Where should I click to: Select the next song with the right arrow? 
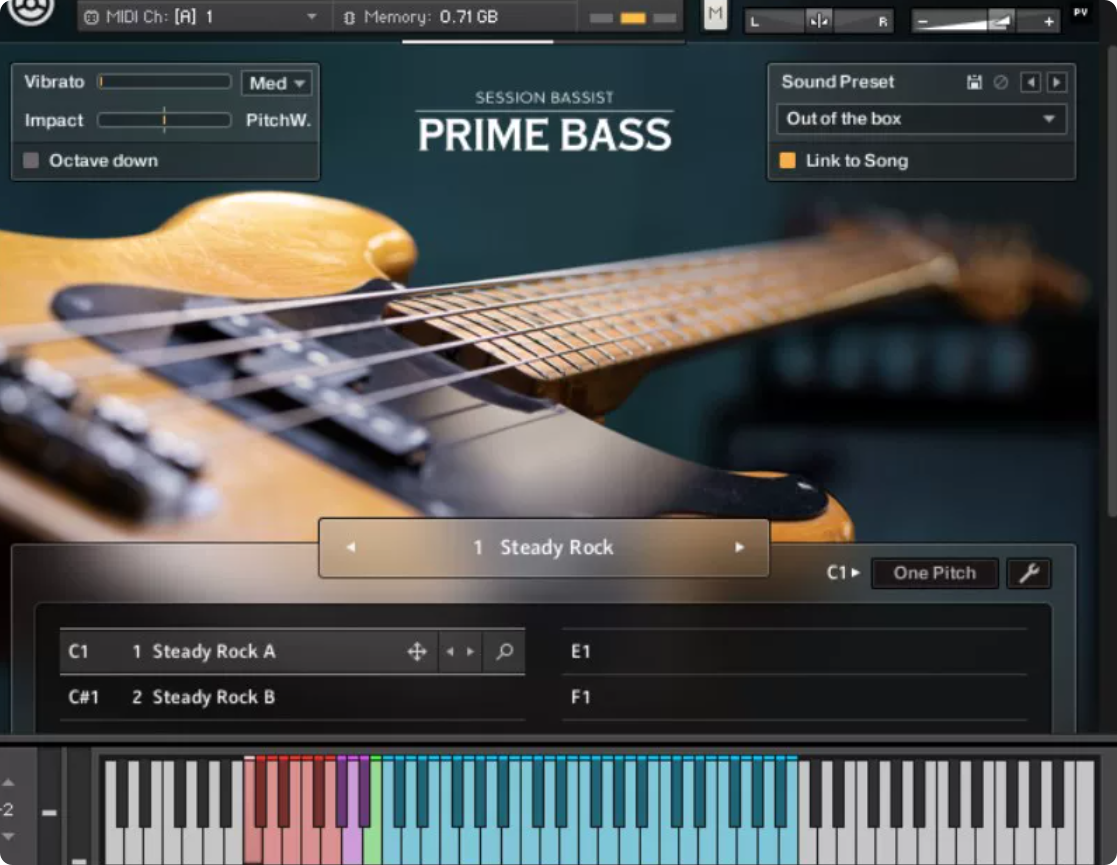pyautogui.click(x=739, y=547)
